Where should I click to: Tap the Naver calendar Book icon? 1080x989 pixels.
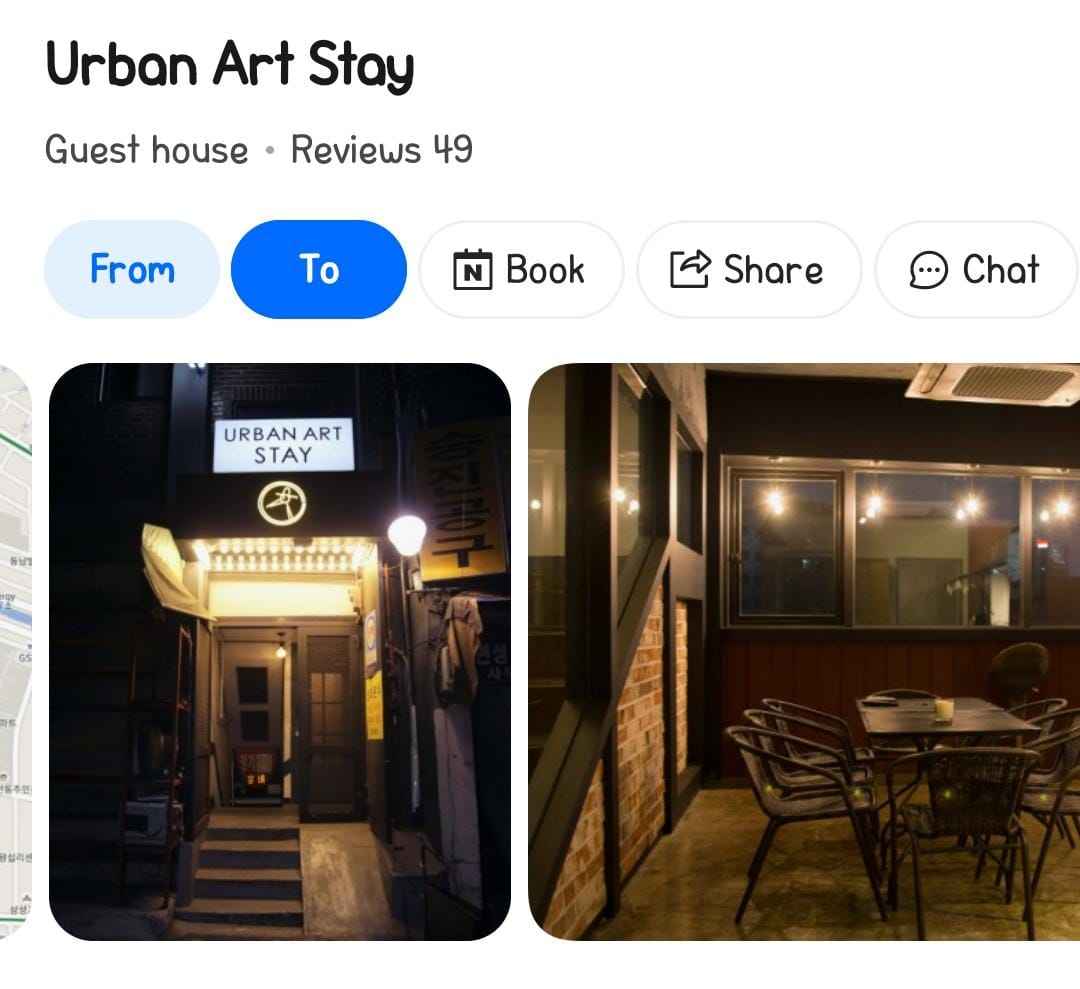[x=472, y=269]
